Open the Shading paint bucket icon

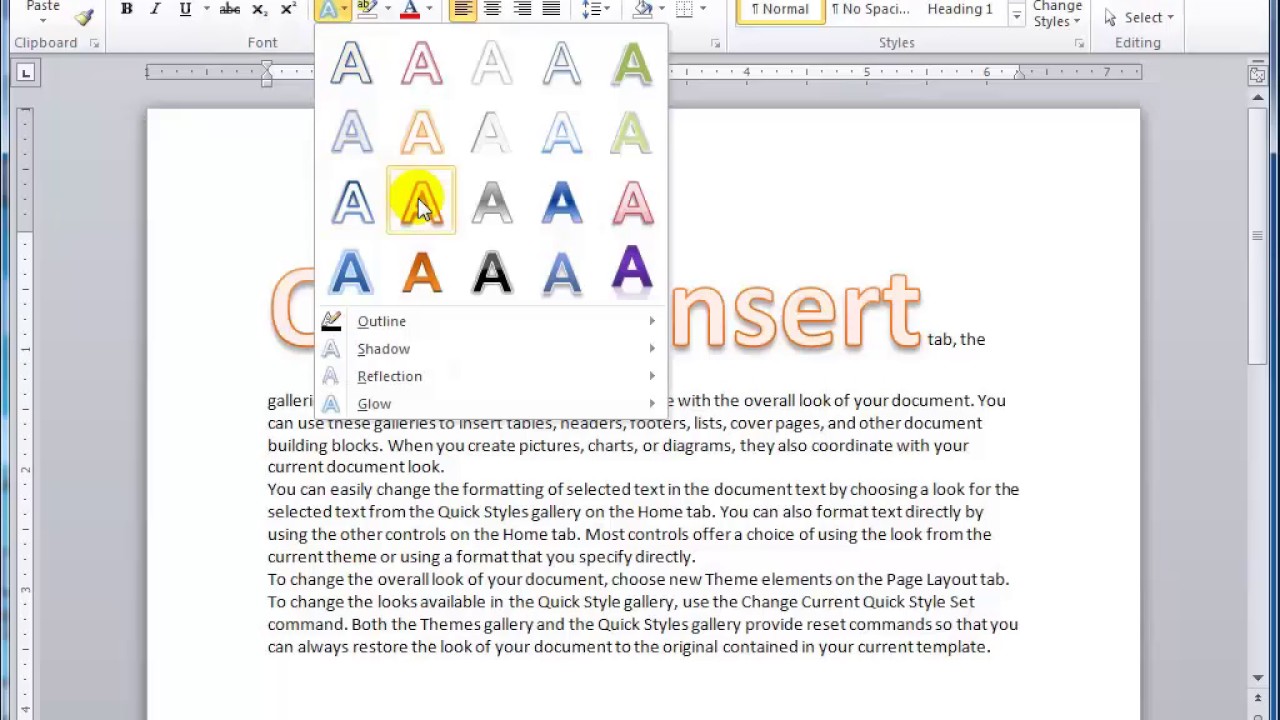click(x=643, y=9)
